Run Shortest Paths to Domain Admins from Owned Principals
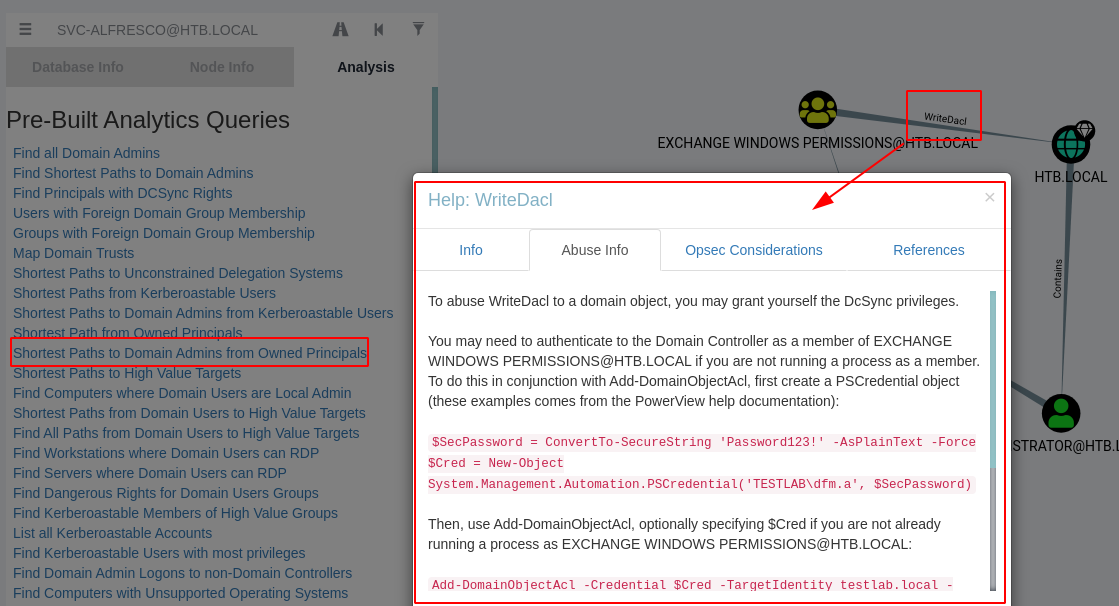 click(190, 353)
